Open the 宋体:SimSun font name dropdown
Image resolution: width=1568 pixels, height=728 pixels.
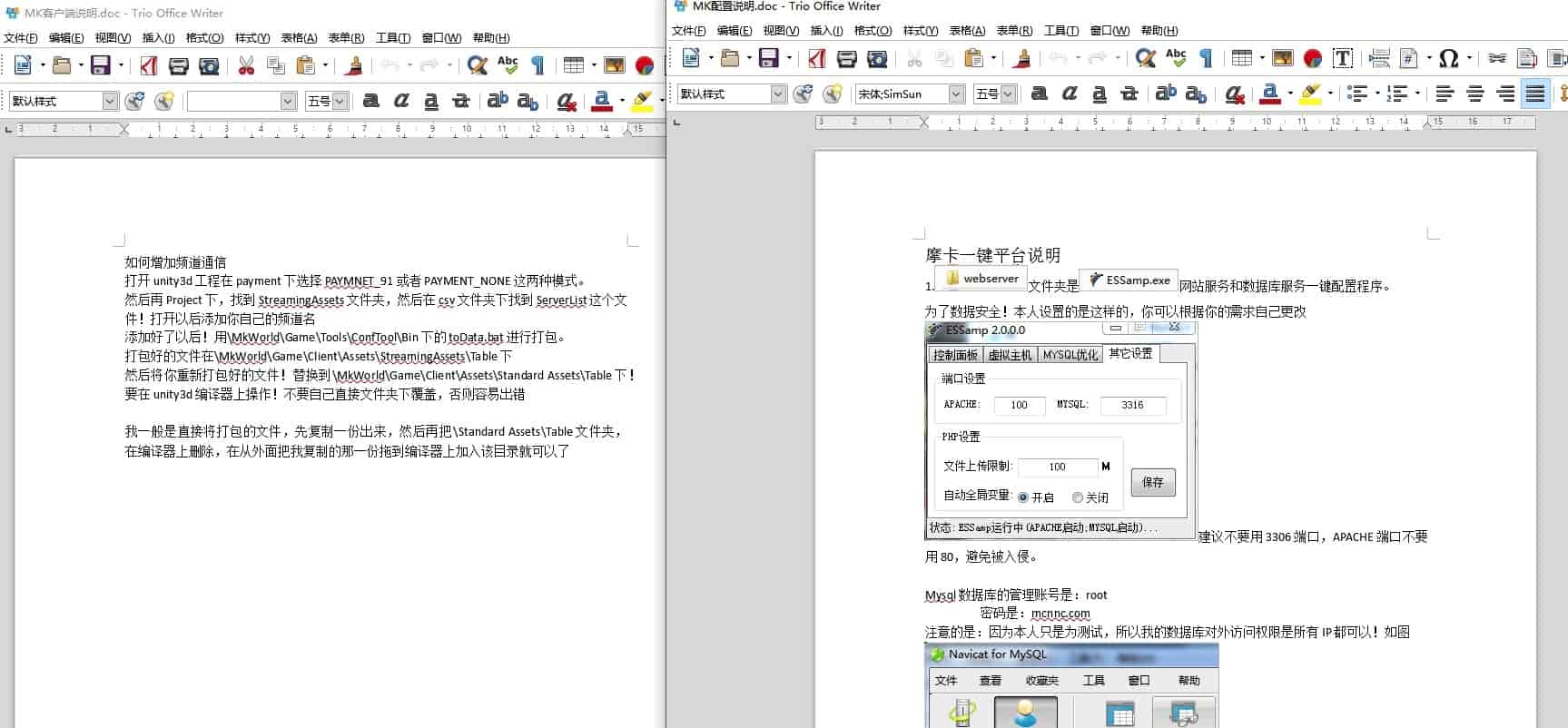(956, 93)
